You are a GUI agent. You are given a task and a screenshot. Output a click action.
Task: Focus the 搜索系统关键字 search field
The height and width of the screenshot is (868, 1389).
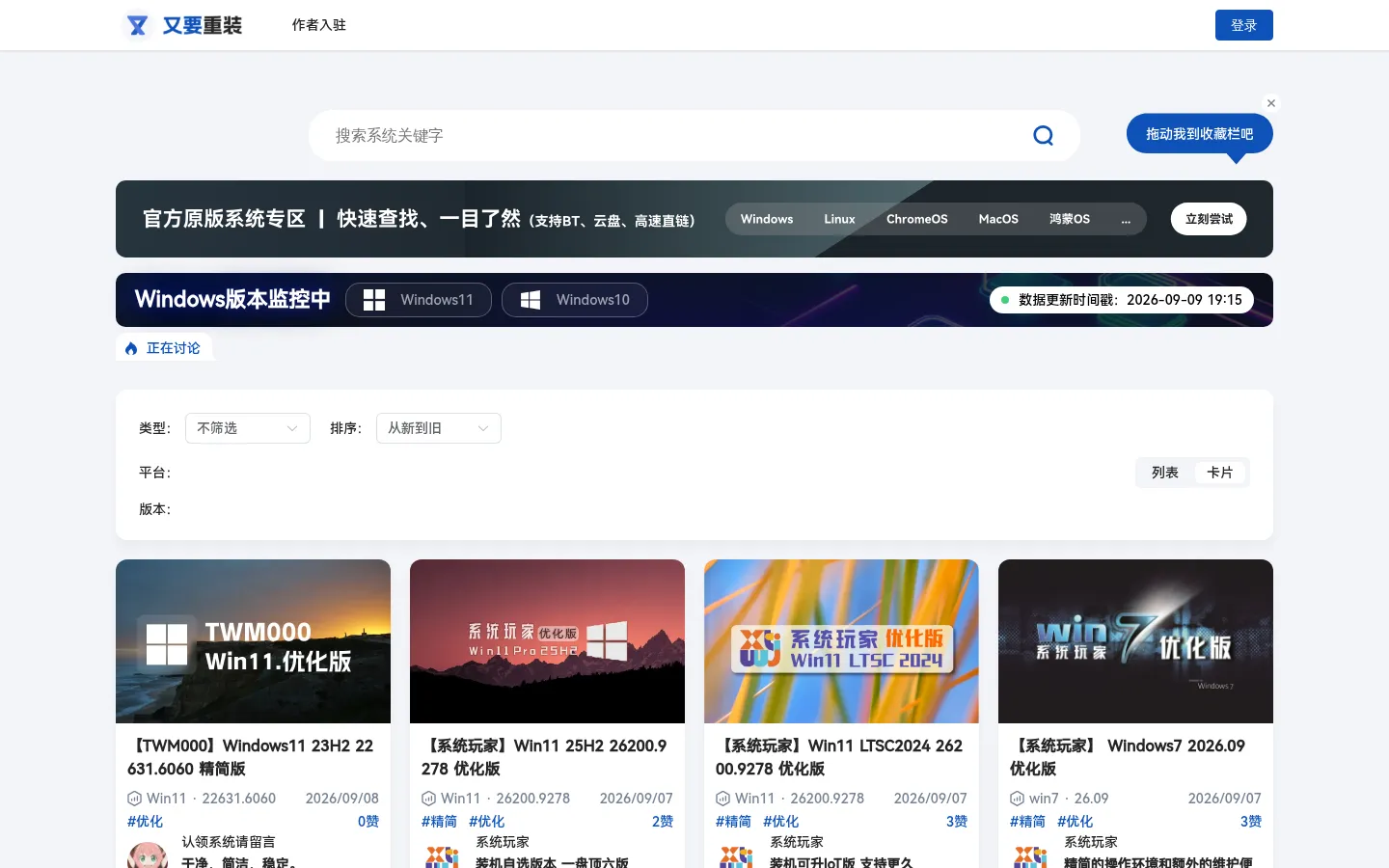point(675,136)
